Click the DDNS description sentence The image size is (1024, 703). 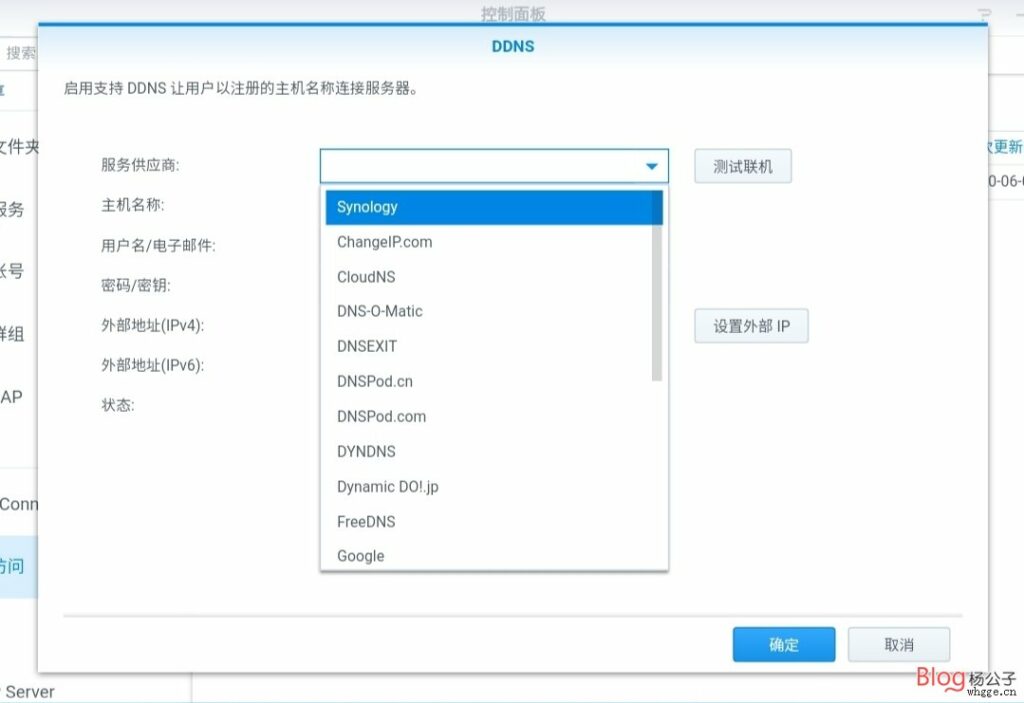240,88
